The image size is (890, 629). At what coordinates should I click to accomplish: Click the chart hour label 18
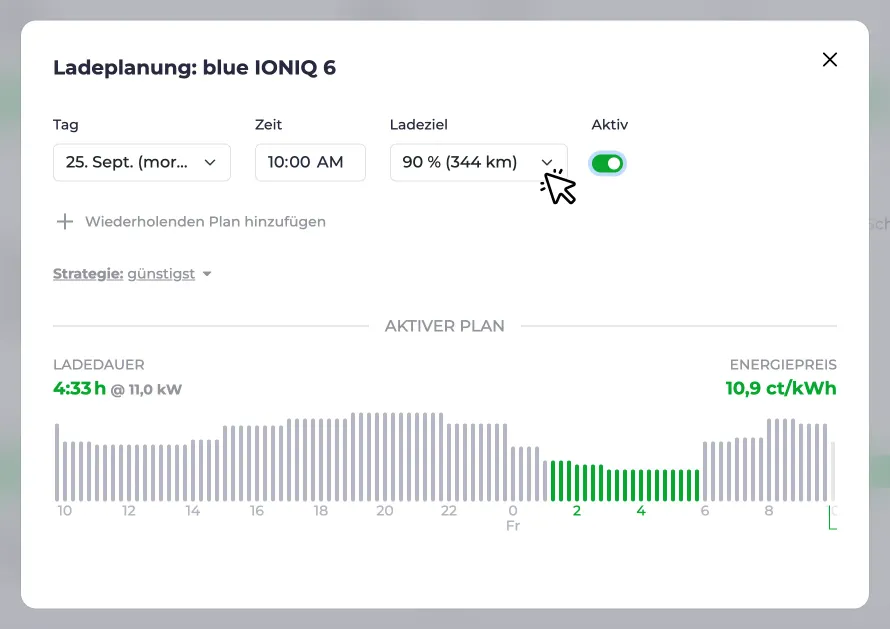point(321,510)
